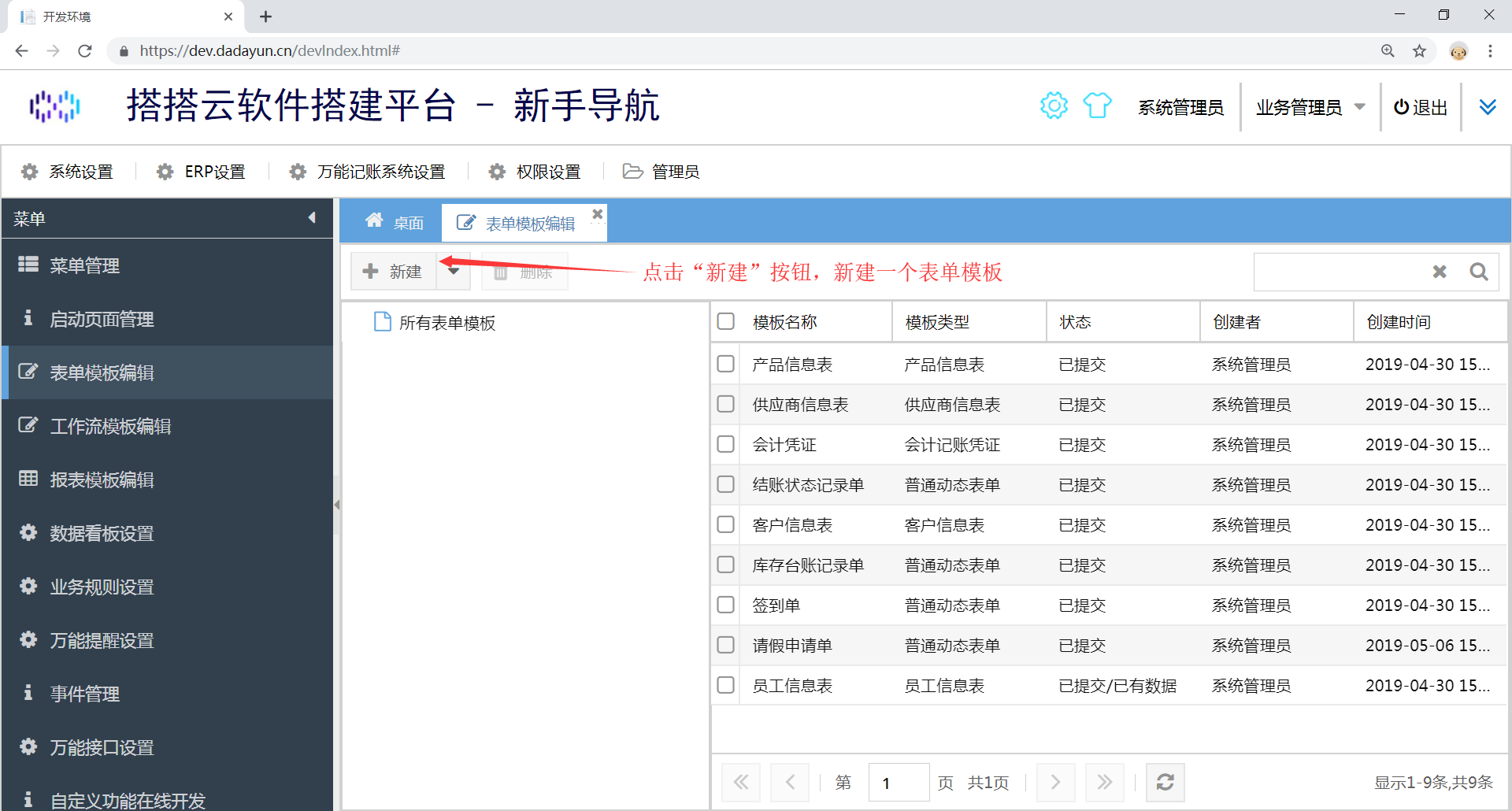
Task: Open the dropdown arrow beside 新建
Action: (454, 272)
